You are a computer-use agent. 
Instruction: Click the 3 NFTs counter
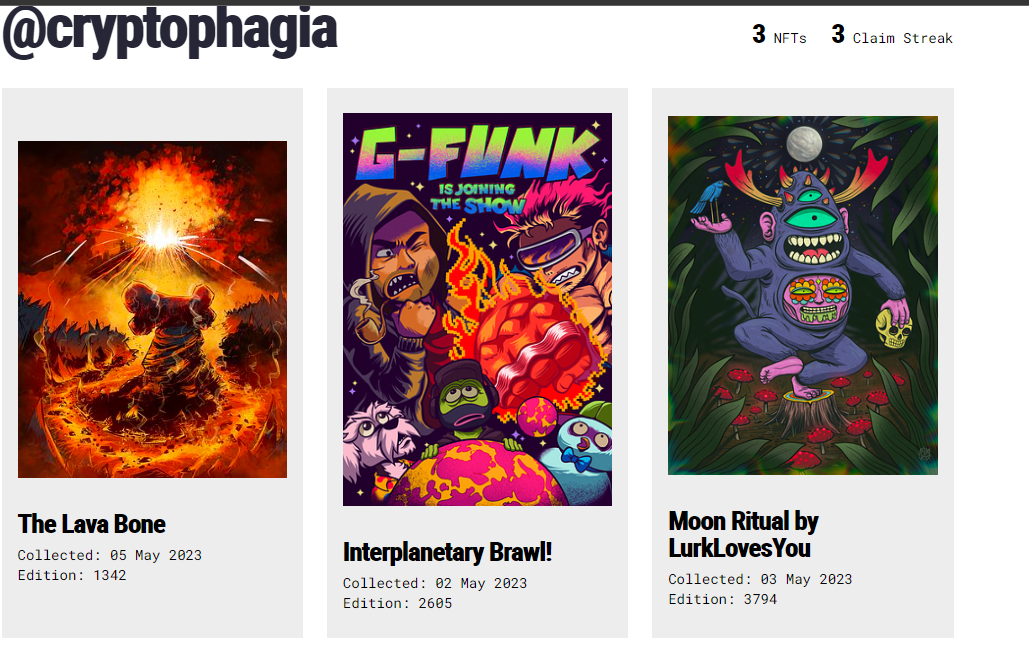pos(779,35)
